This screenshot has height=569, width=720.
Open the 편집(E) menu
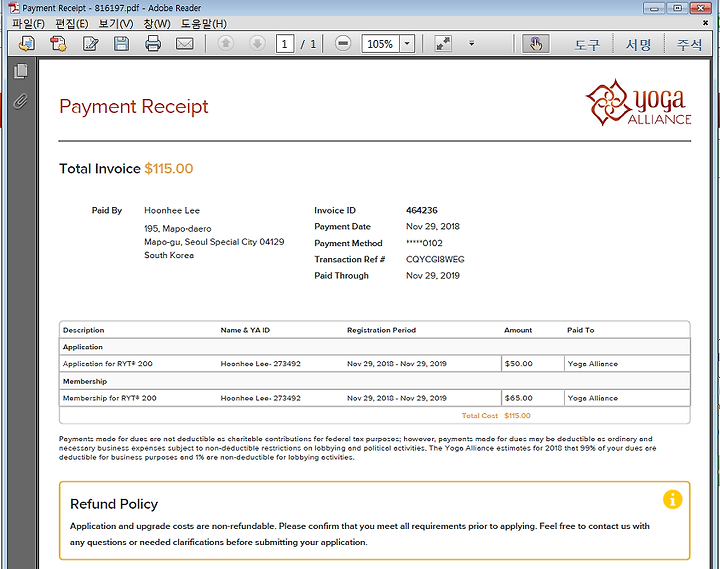click(72, 23)
